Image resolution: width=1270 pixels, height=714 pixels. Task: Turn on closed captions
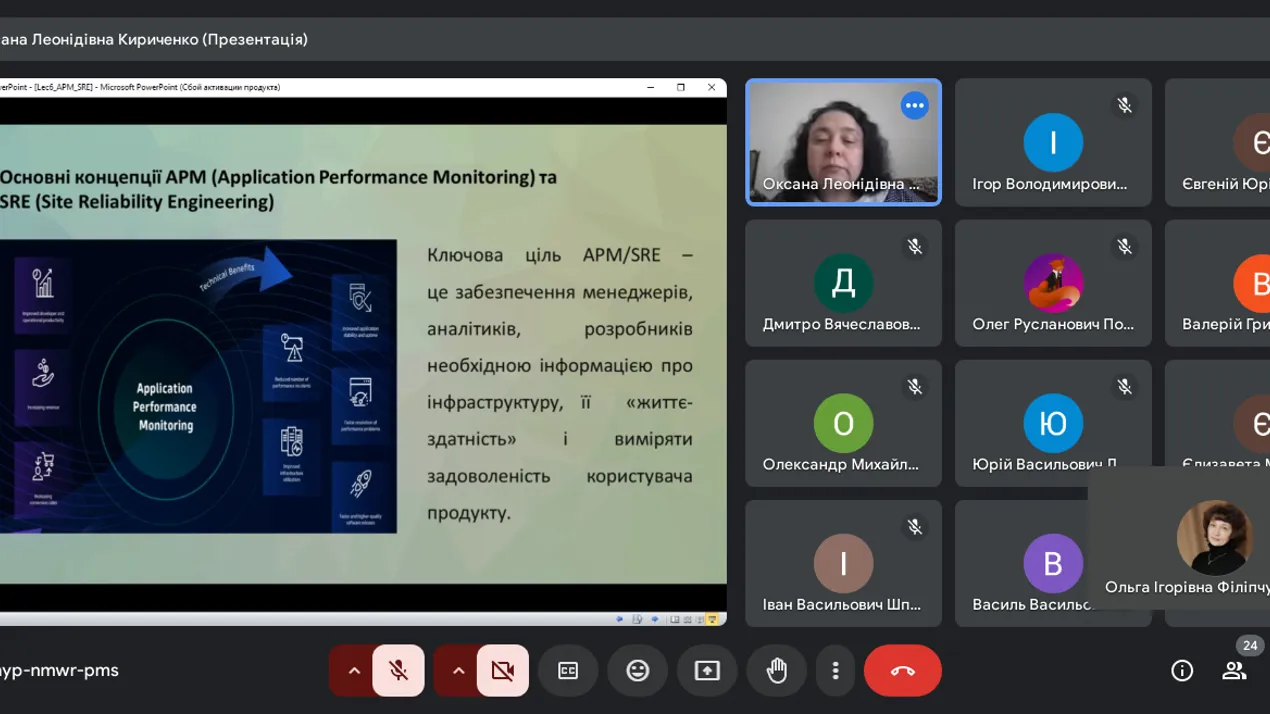[x=568, y=671]
